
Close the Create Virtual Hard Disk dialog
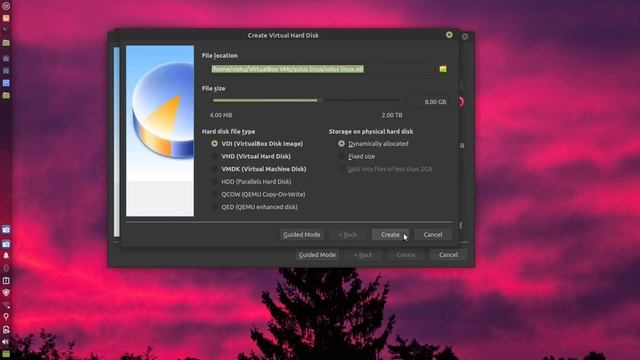[x=449, y=35]
